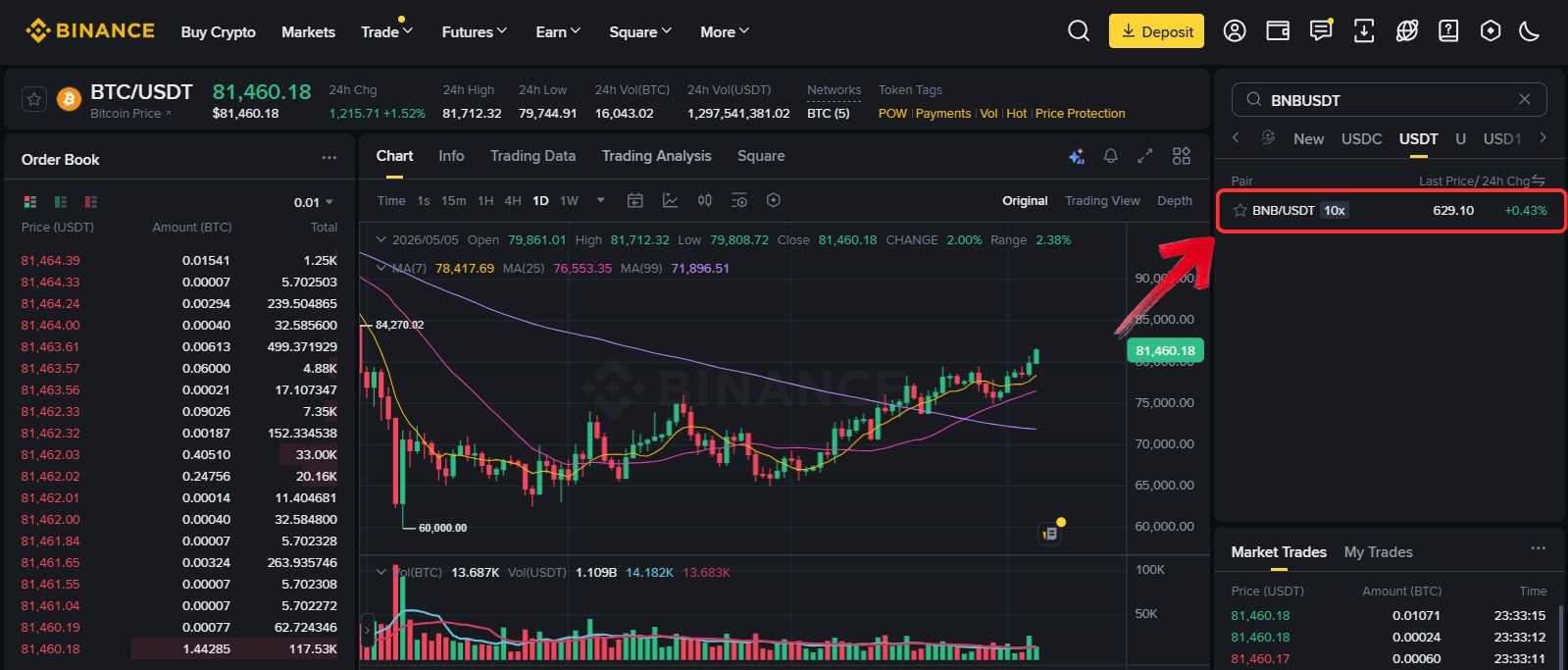This screenshot has height=670, width=1568.
Task: Click the BNBUSDT search input field
Action: pyautogui.click(x=1389, y=99)
